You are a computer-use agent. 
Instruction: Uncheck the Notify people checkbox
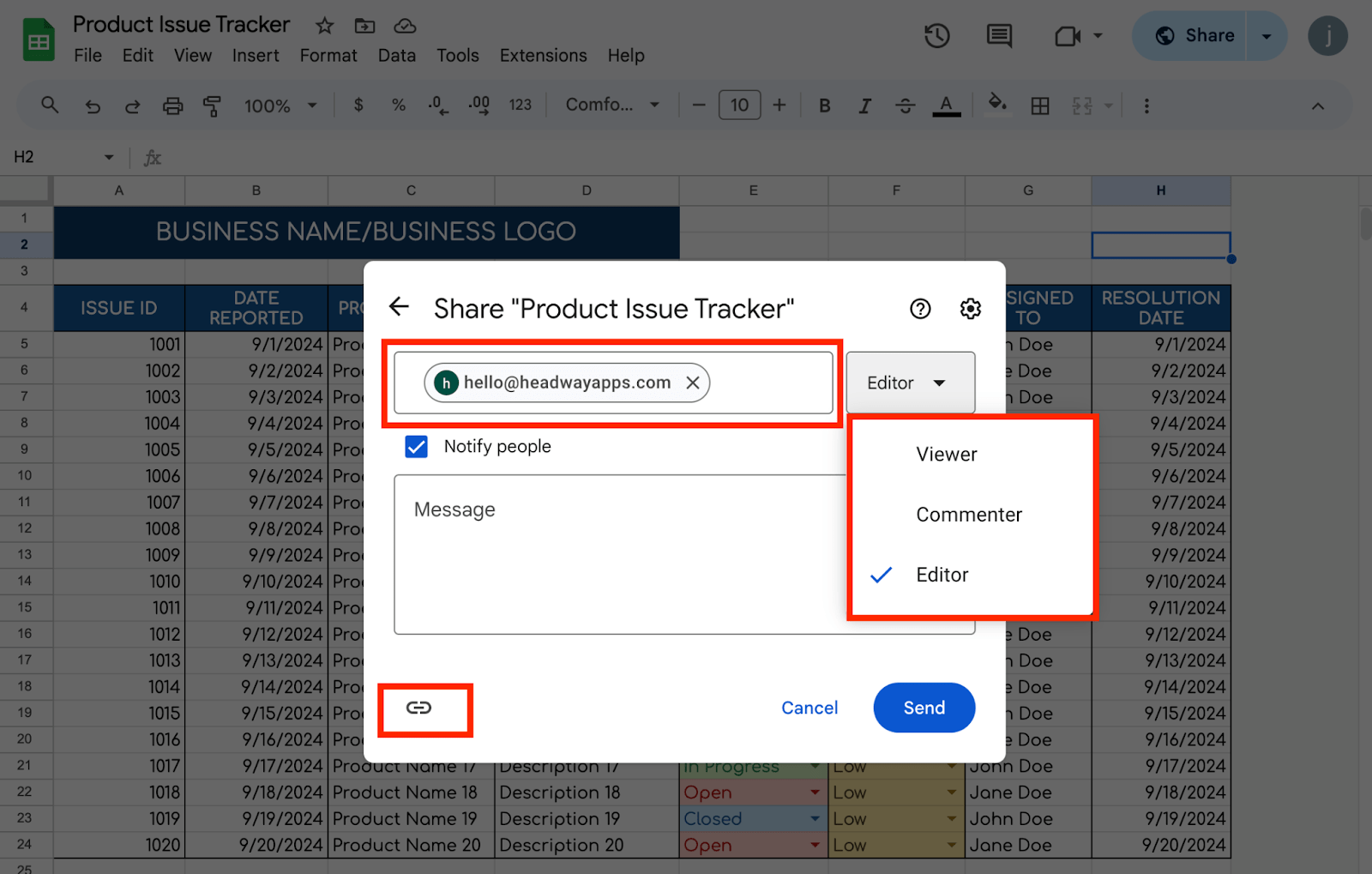coord(417,447)
